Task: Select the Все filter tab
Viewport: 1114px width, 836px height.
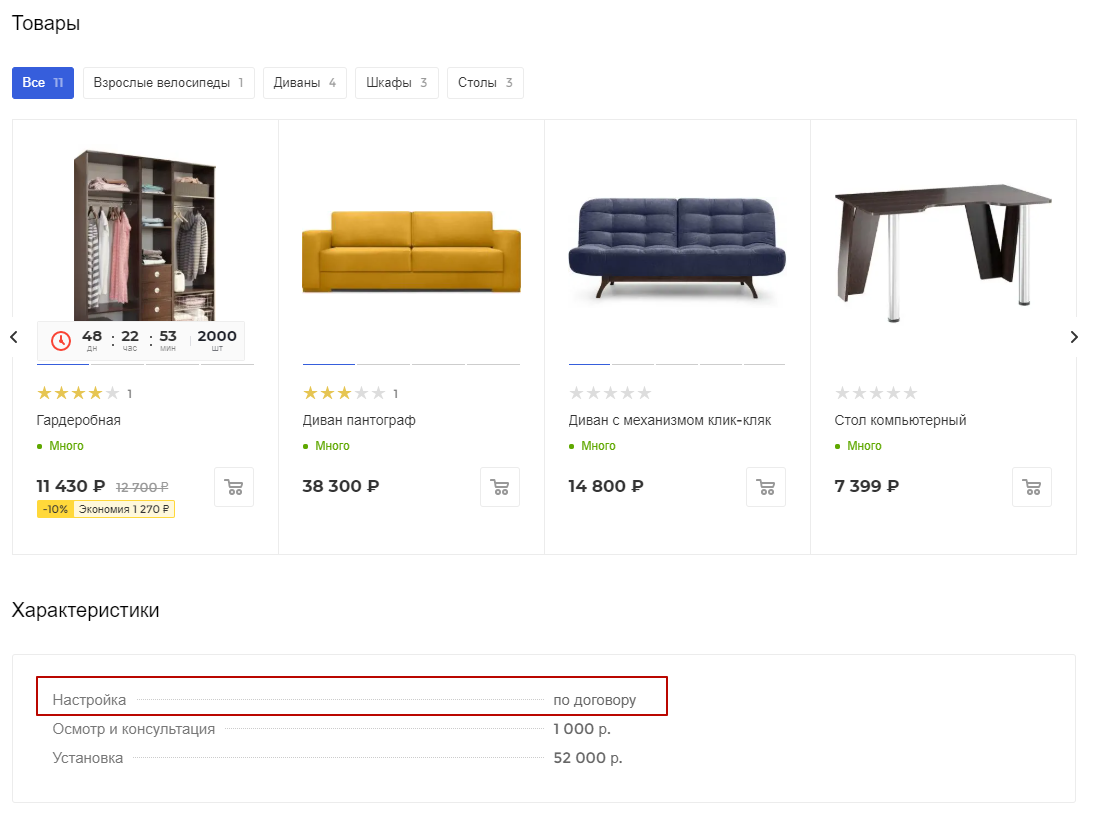Action: 43,83
